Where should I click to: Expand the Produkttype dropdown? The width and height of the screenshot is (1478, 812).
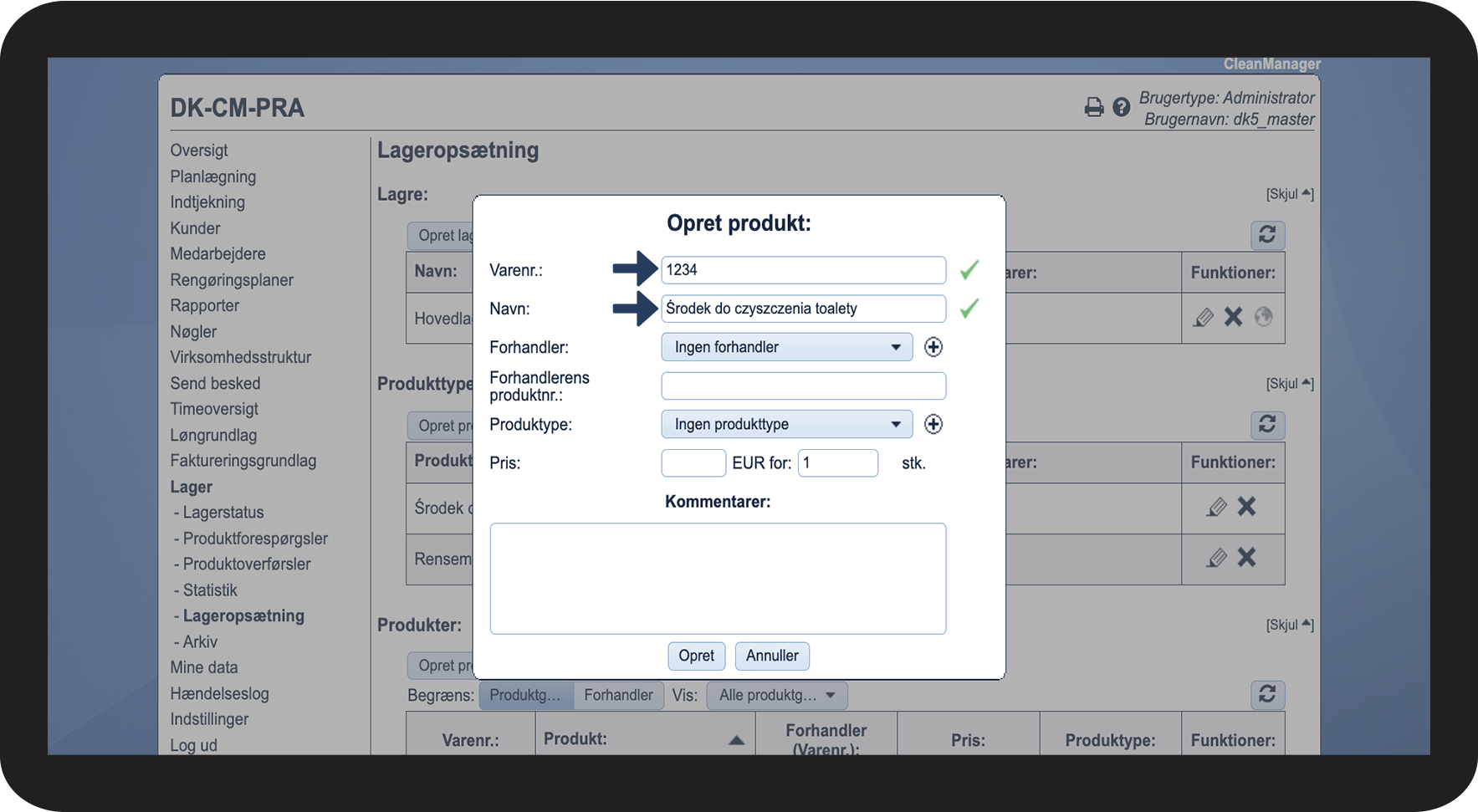coord(786,424)
